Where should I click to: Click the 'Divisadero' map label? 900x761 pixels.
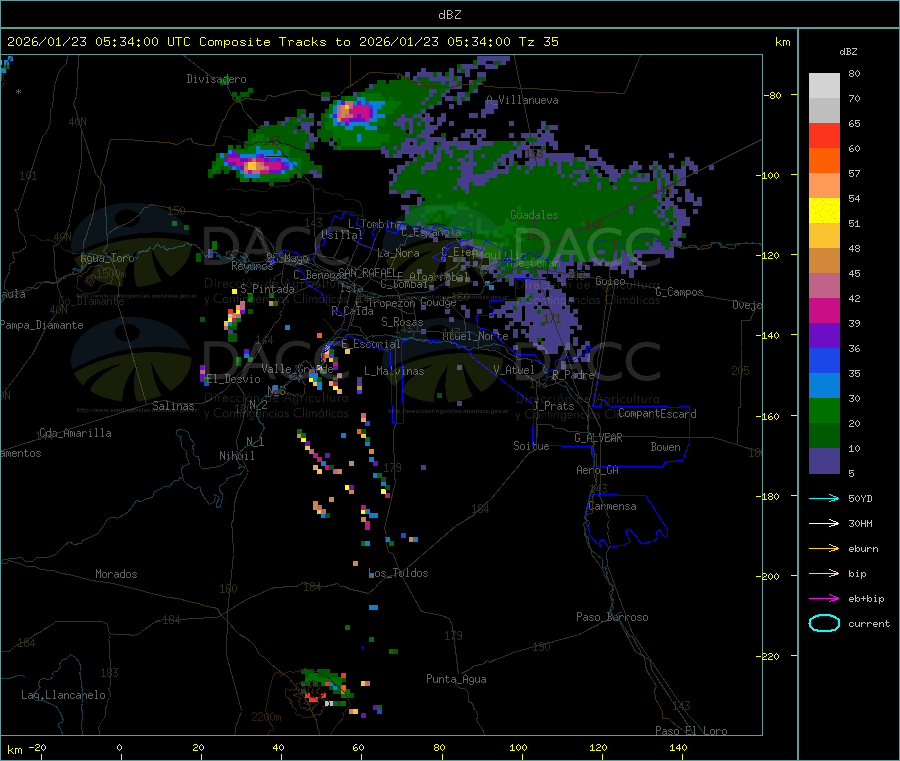click(x=216, y=79)
